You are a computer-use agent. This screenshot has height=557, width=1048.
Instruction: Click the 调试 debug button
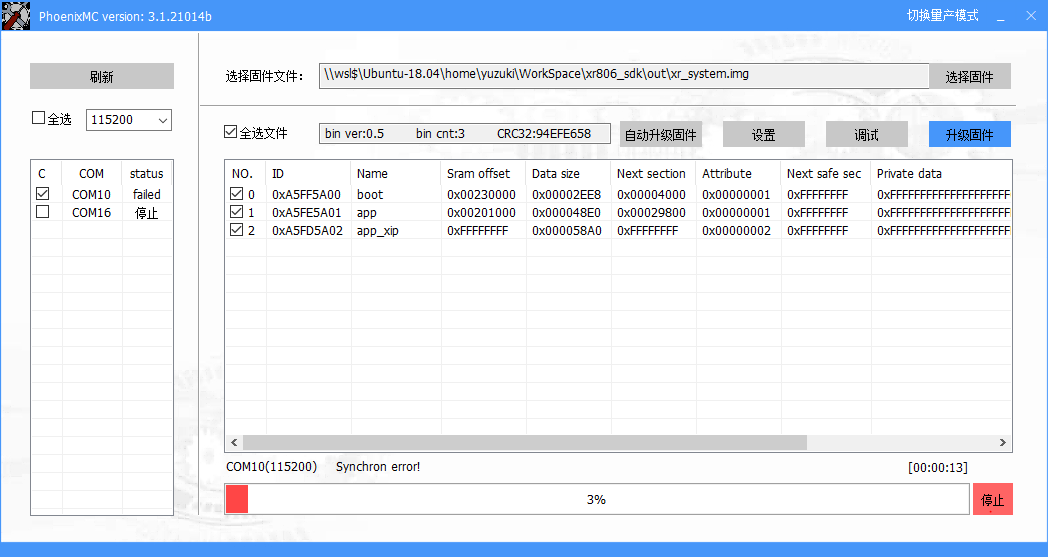866,134
